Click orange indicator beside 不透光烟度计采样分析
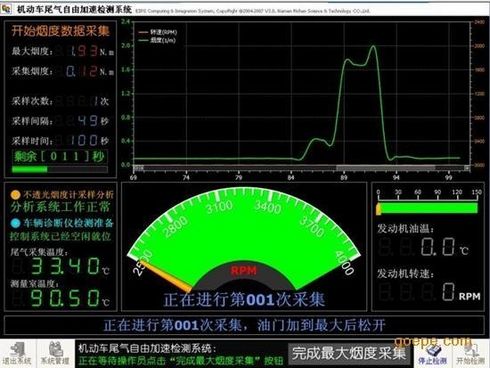This screenshot has width=490, height=368. point(15,195)
